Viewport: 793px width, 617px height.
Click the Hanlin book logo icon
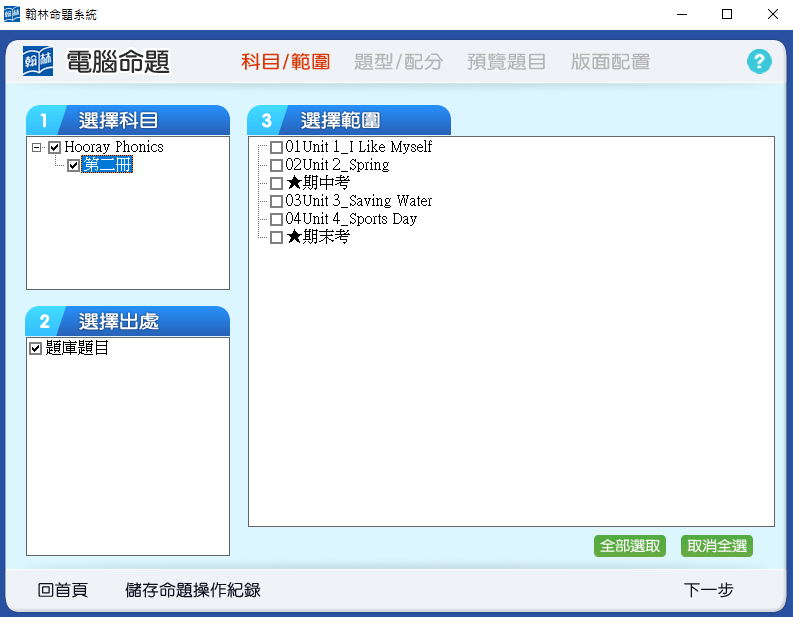38,61
